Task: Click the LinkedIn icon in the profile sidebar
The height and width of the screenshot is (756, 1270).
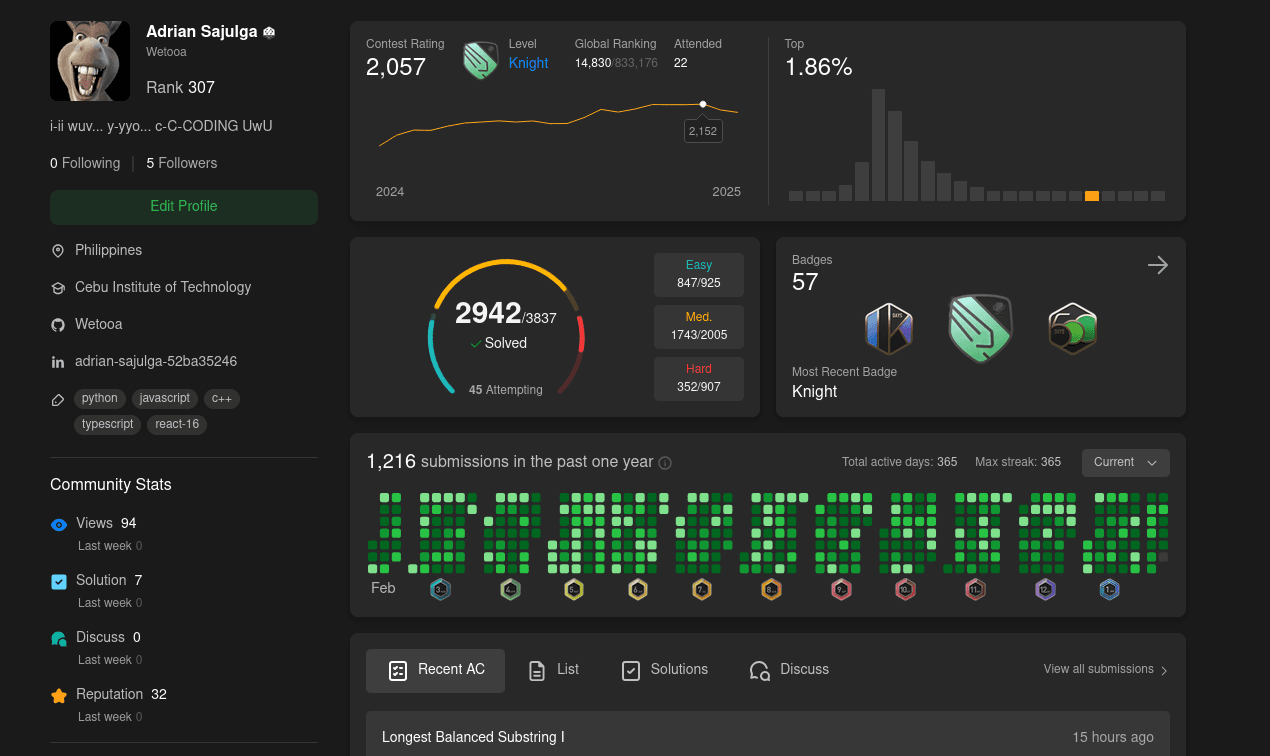Action: click(x=58, y=362)
